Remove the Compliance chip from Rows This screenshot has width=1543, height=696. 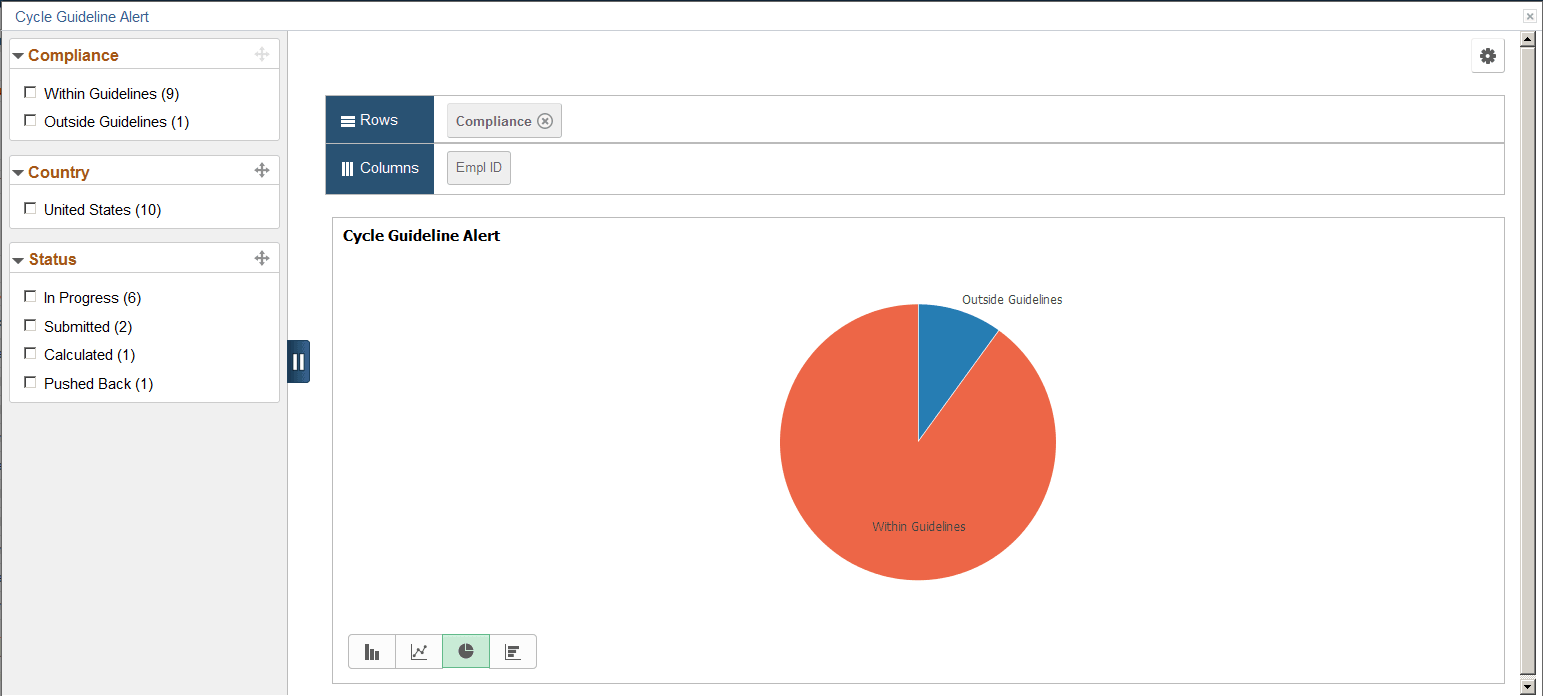pyautogui.click(x=545, y=120)
